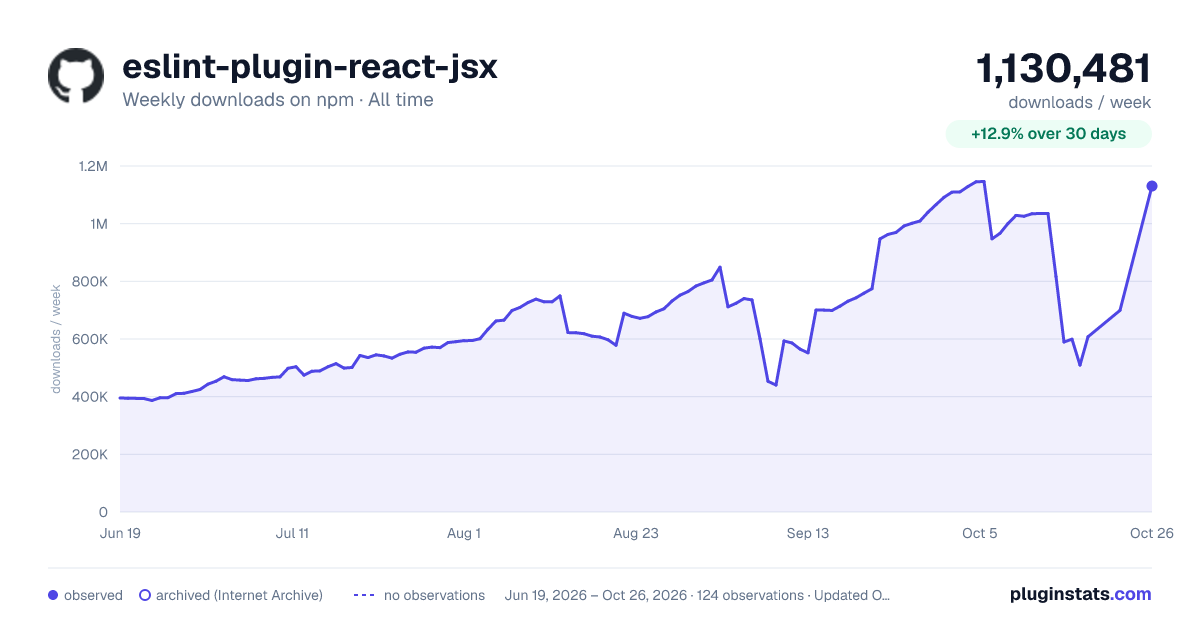Click the hollow 'archived' legend circle
This screenshot has width=1200, height=630.
click(145, 595)
